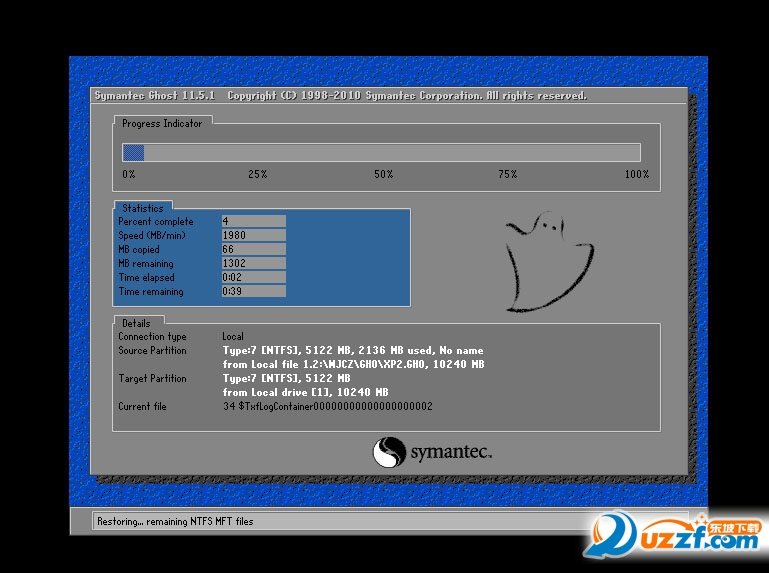Click the MB remaining value 1302
The image size is (769, 573).
[x=254, y=263]
